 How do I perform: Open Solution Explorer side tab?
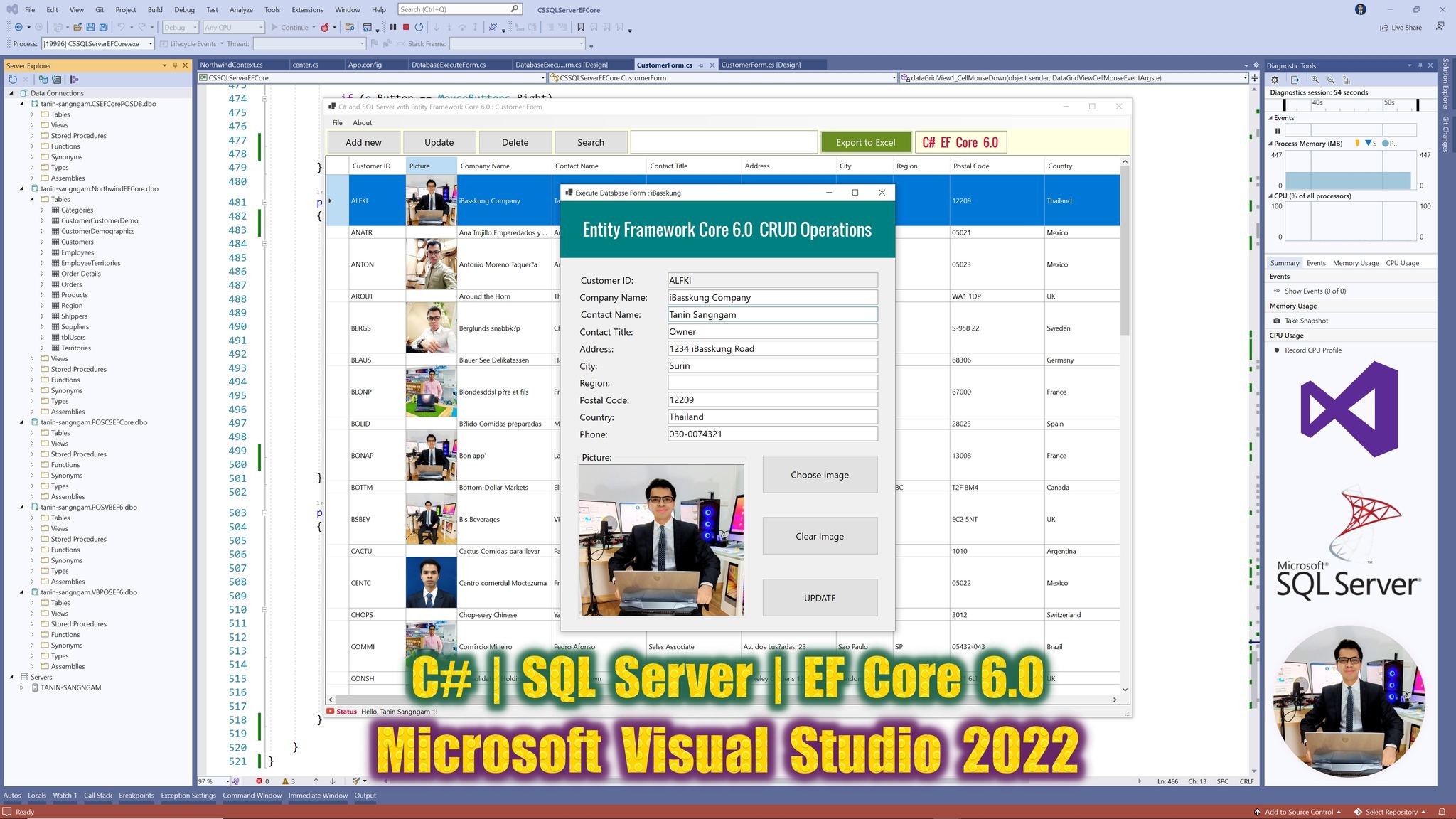click(1445, 83)
